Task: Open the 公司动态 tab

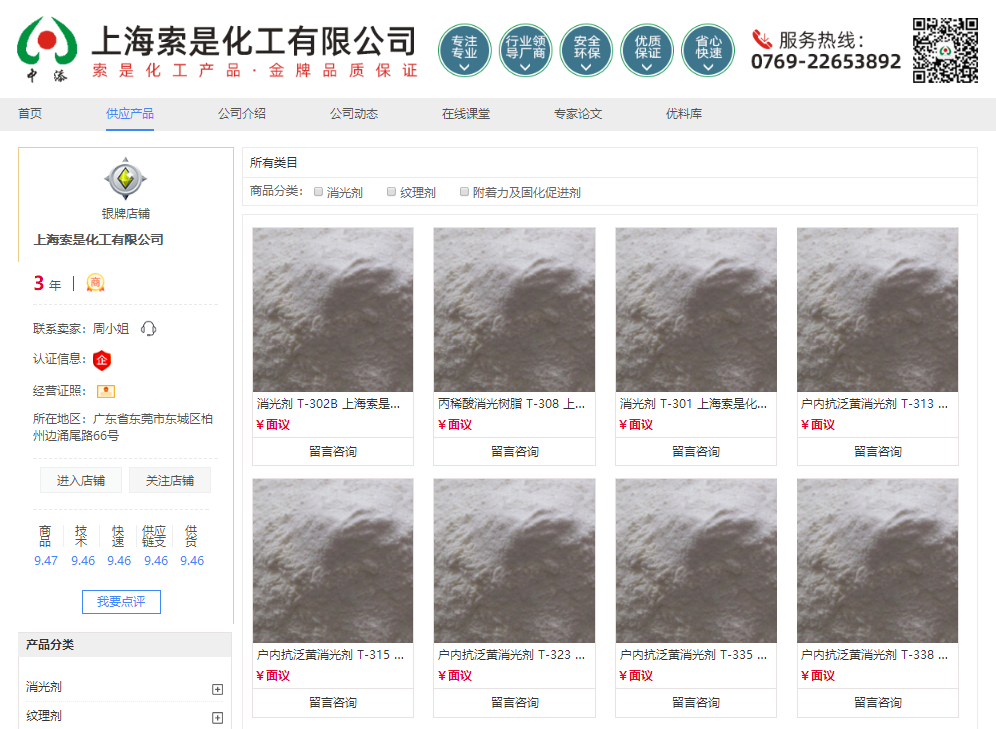Action: click(354, 114)
